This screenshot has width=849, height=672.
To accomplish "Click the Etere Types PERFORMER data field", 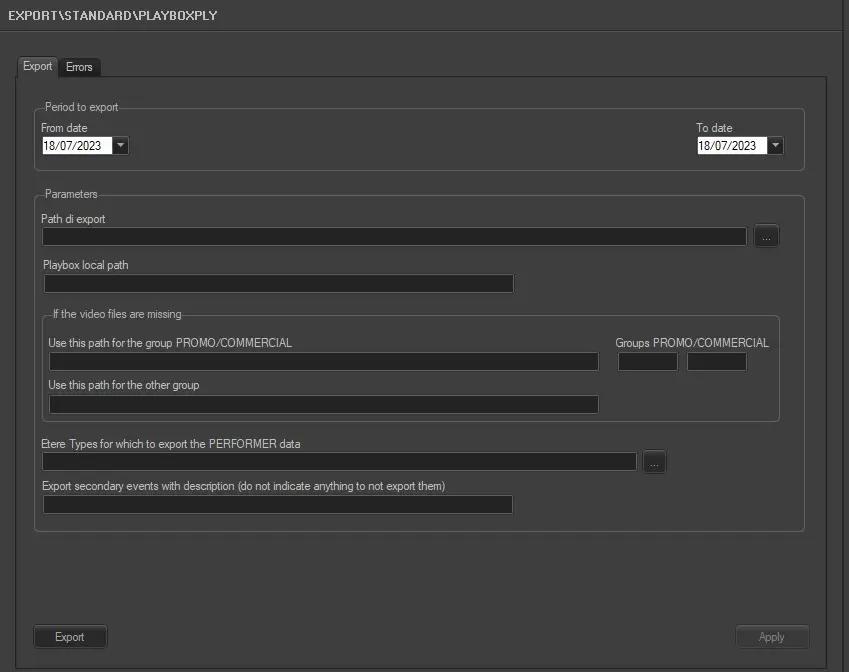I will 339,462.
